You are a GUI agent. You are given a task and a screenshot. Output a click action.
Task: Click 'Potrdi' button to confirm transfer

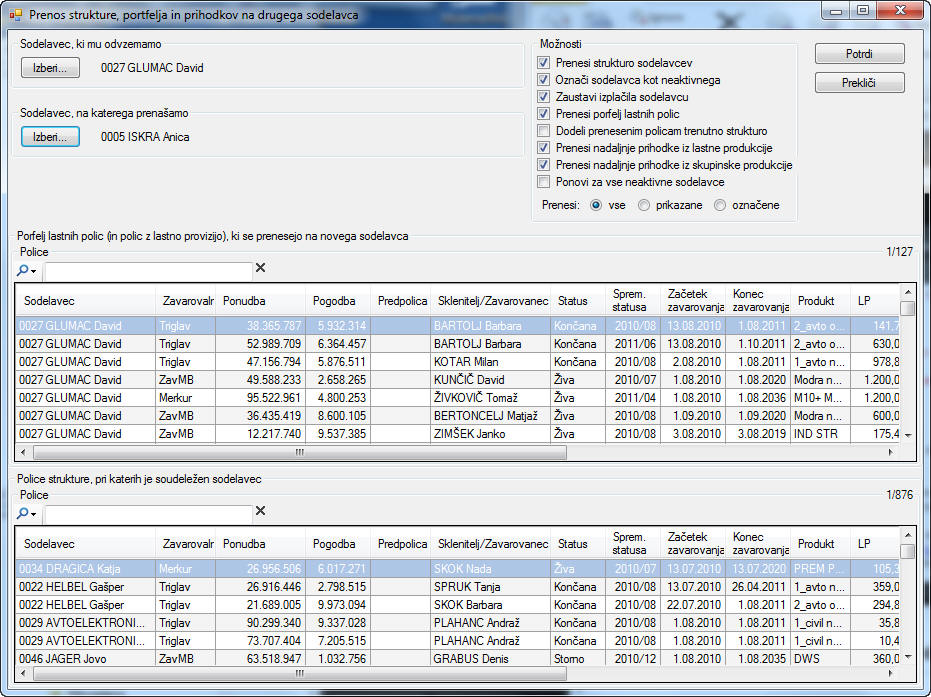coord(859,54)
